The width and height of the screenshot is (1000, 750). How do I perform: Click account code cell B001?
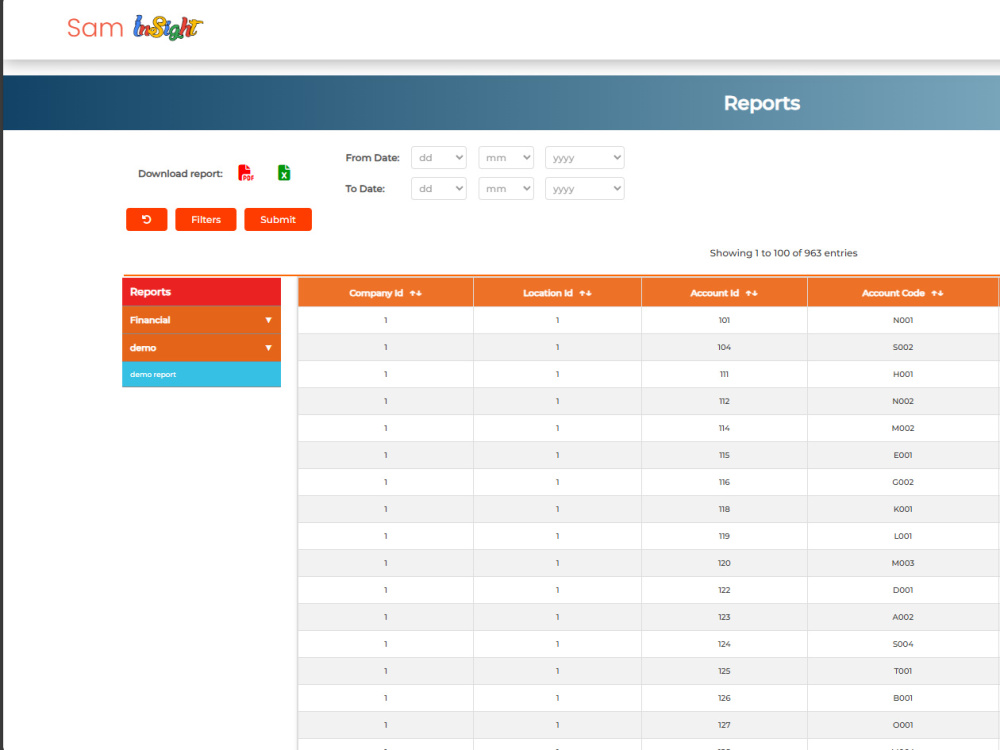[903, 698]
